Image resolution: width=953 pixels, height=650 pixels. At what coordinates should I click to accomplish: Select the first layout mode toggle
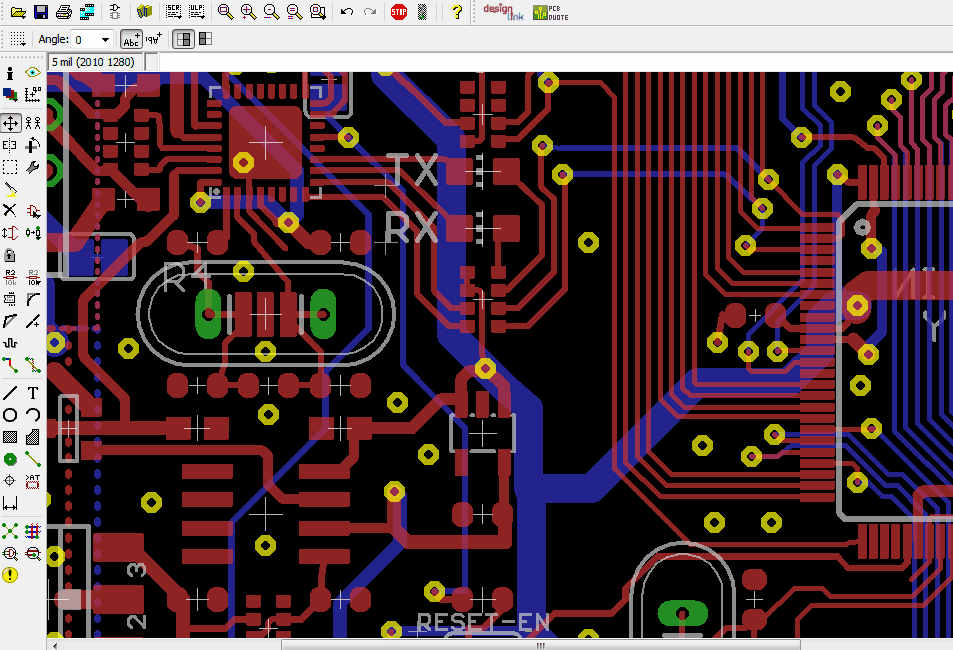coord(184,39)
